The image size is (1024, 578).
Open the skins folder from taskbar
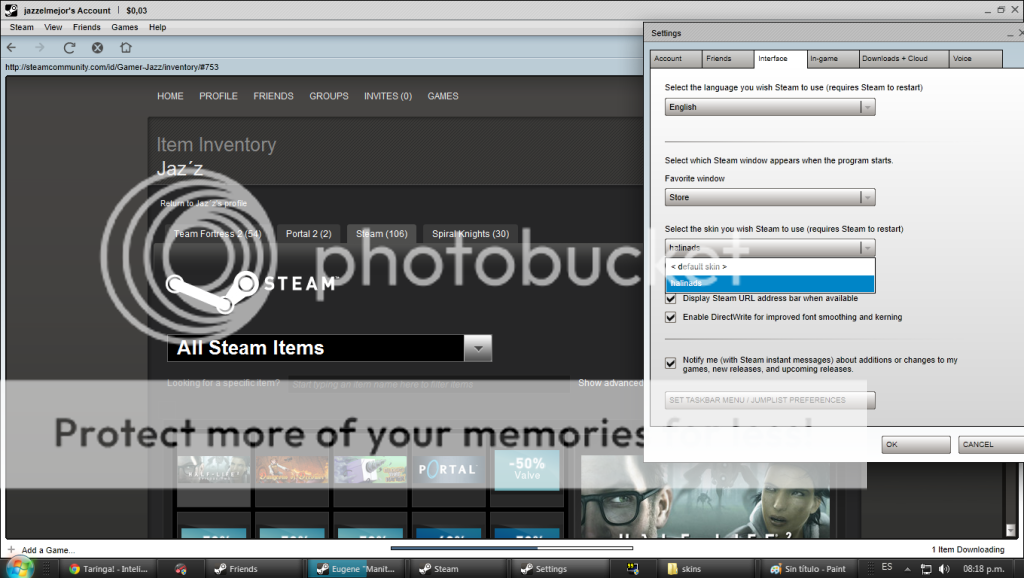[x=705, y=569]
